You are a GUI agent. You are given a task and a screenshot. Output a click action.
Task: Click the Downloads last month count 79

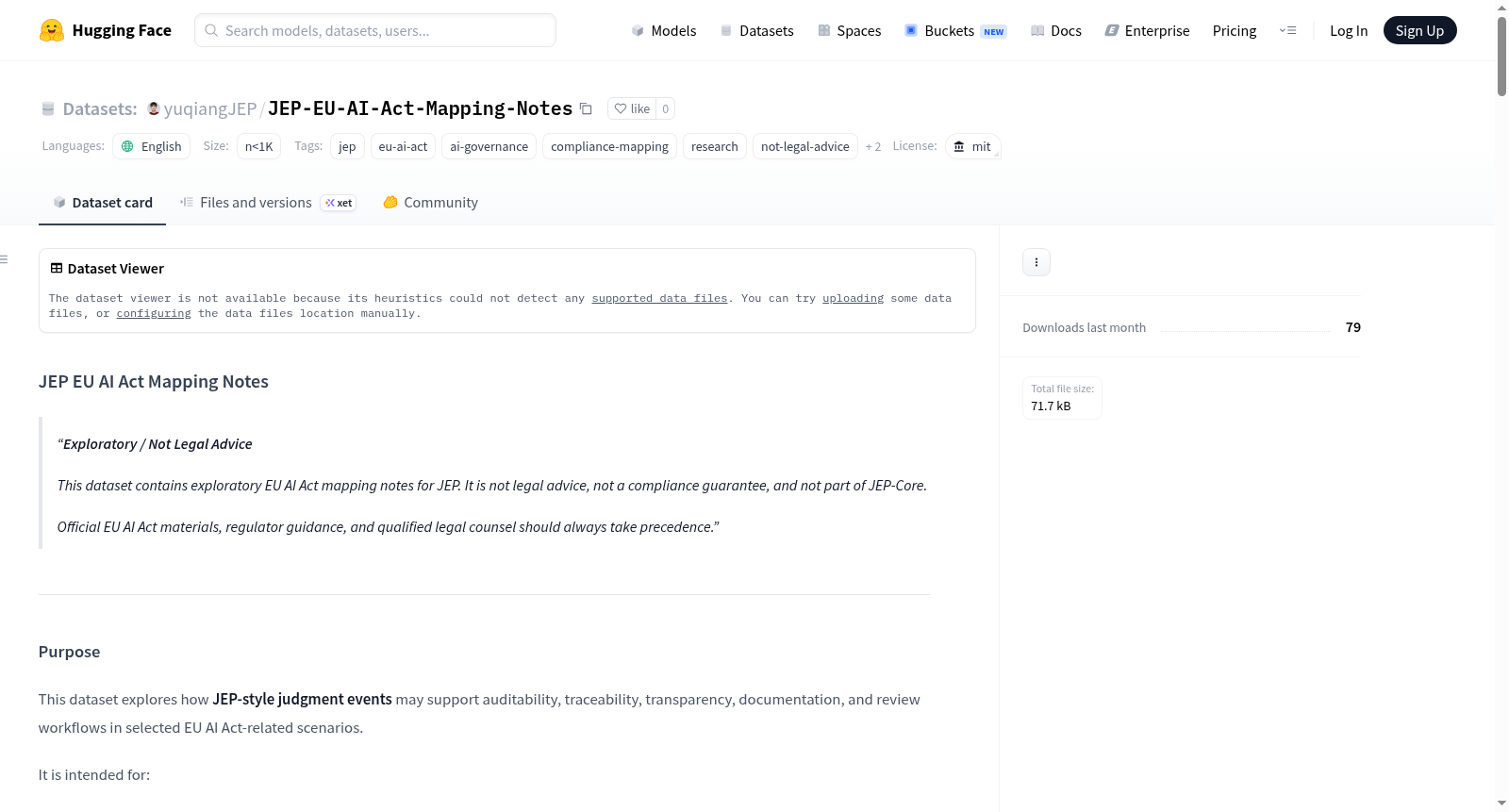[x=1353, y=327]
